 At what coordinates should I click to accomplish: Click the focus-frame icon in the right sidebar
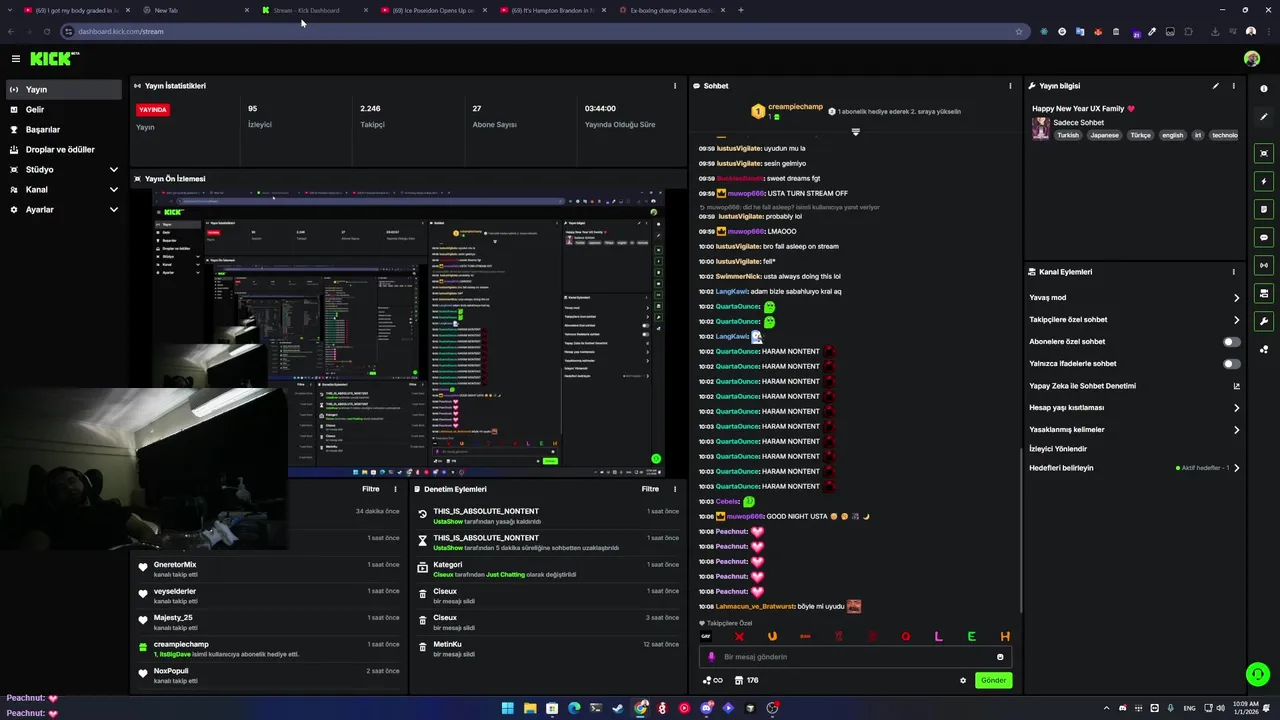point(1264,153)
